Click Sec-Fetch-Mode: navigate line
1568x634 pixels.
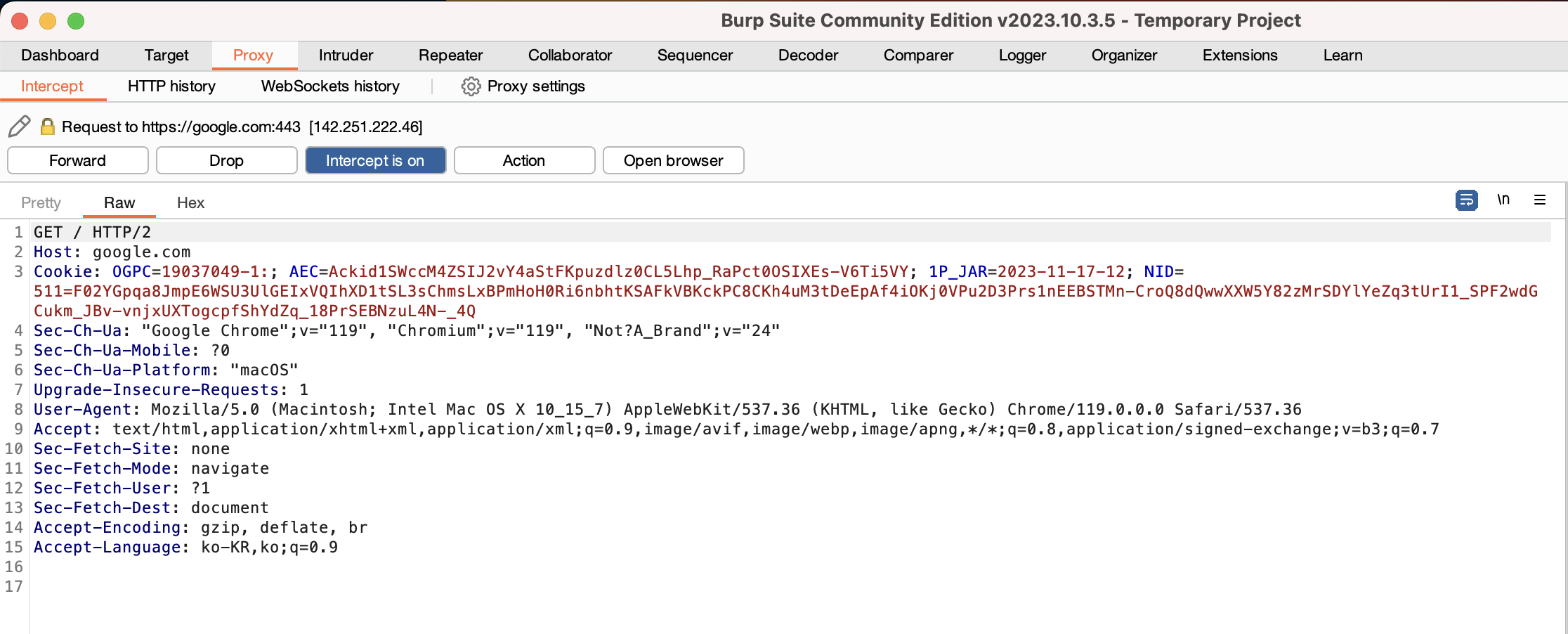click(x=151, y=468)
